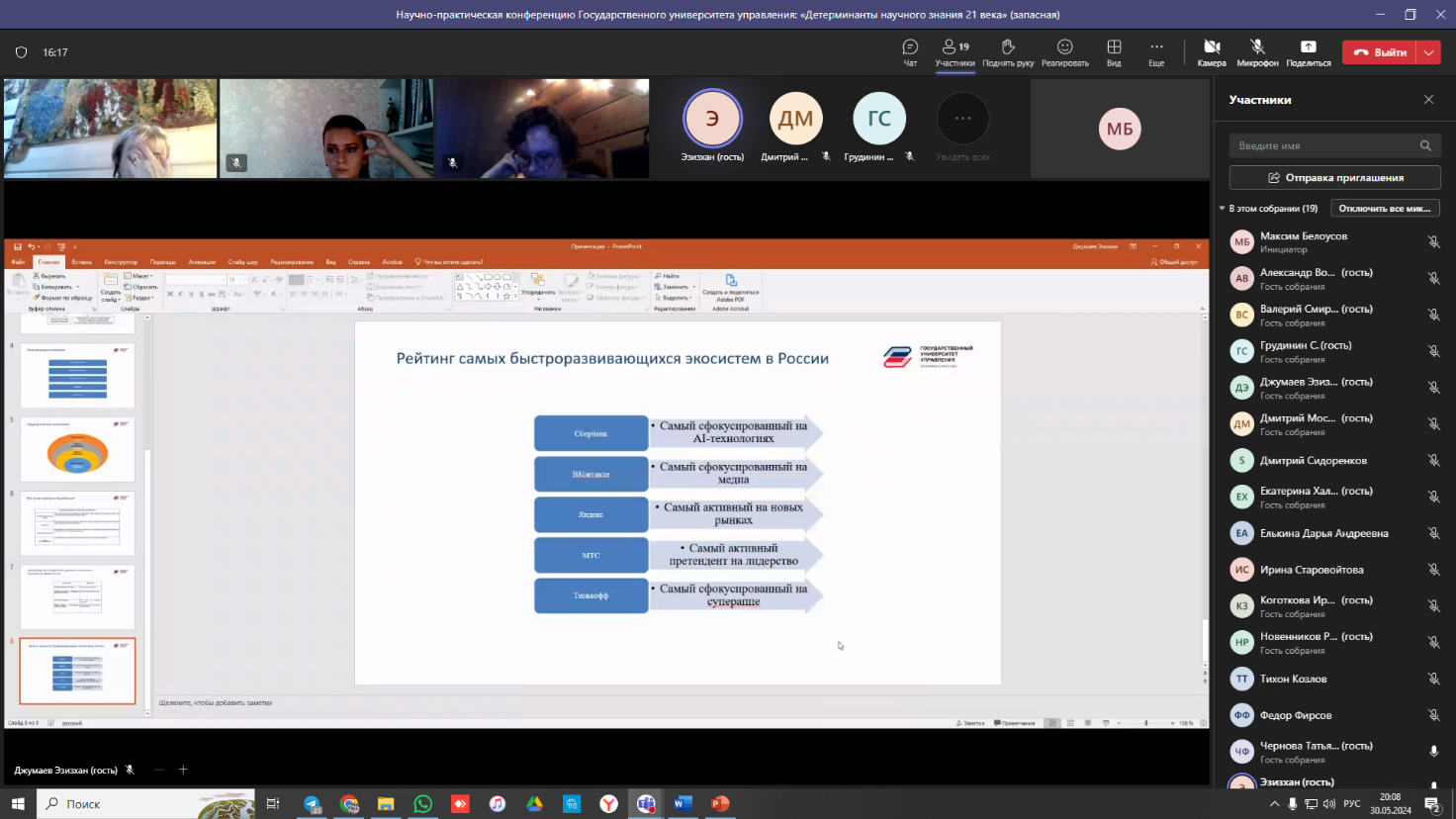The height and width of the screenshot is (819, 1456).
Task: Select slide 5 thumbnail with orange circles
Action: point(77,449)
